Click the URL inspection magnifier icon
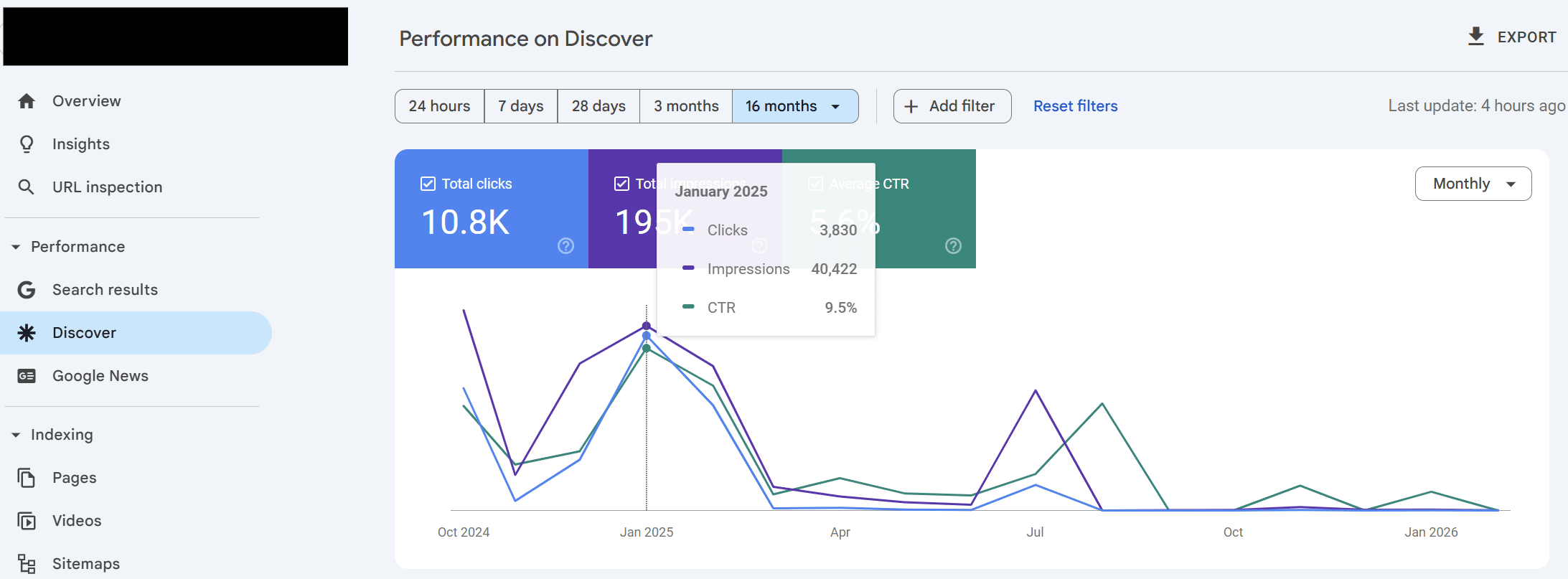 (x=27, y=187)
